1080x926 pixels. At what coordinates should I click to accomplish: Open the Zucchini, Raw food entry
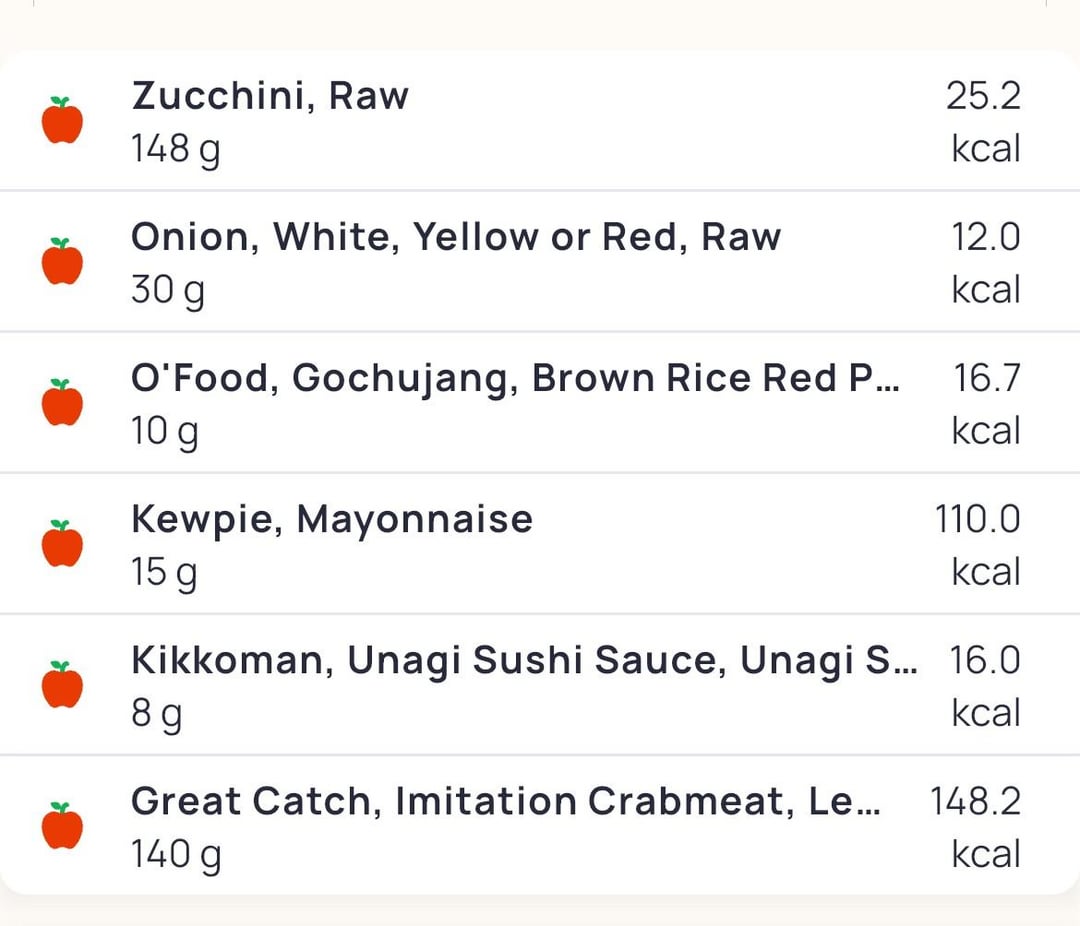540,121
